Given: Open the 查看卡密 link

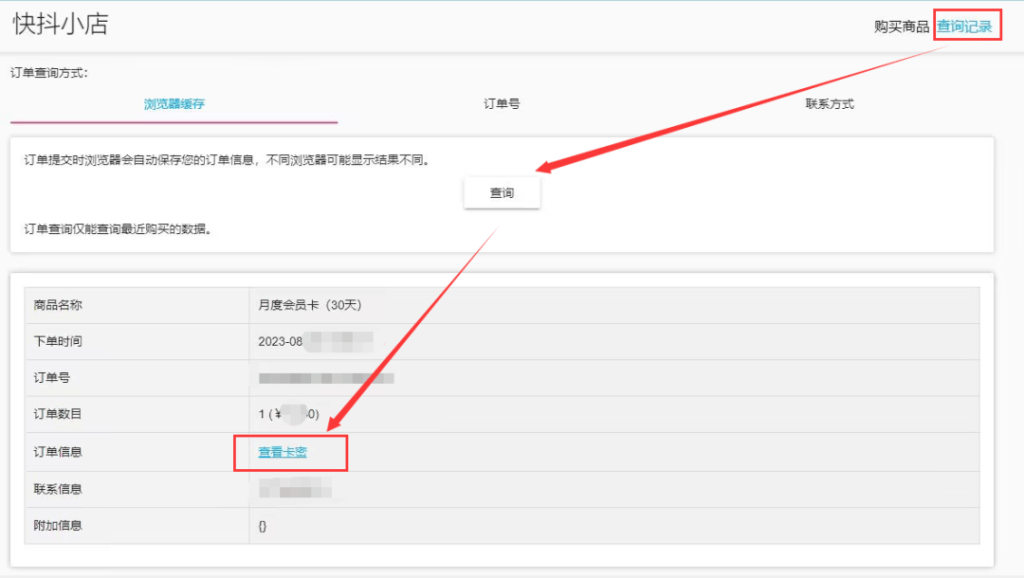Looking at the screenshot, I should (282, 452).
